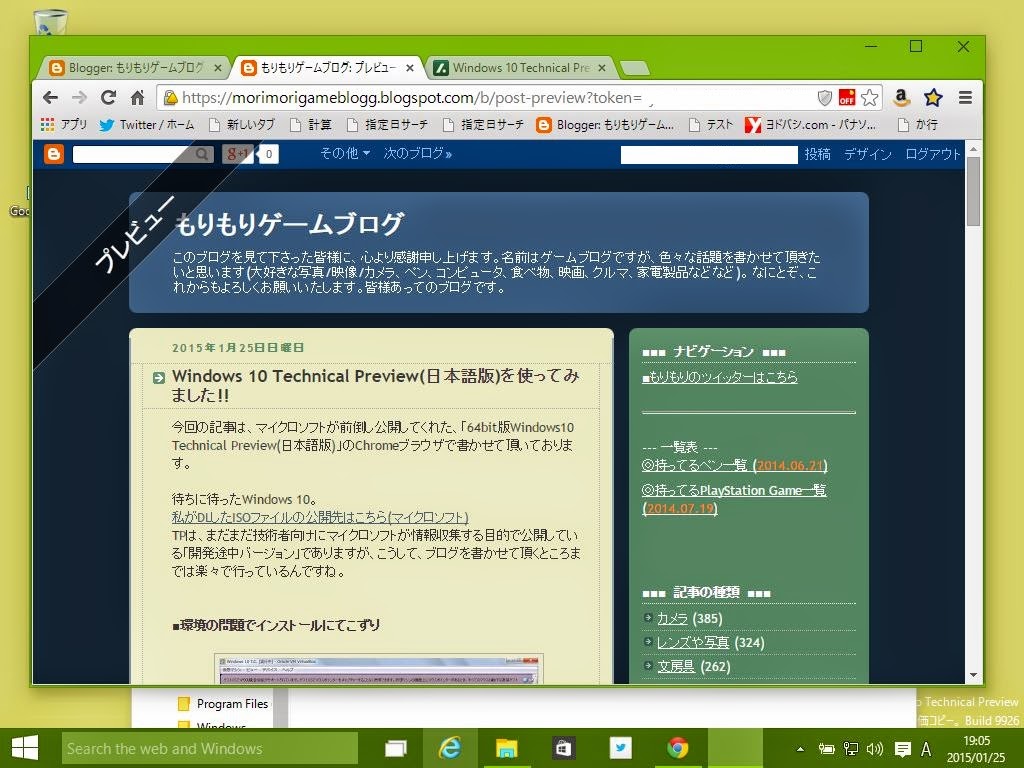Click the navbar search magnifier icon
This screenshot has width=1024, height=768.
click(202, 154)
